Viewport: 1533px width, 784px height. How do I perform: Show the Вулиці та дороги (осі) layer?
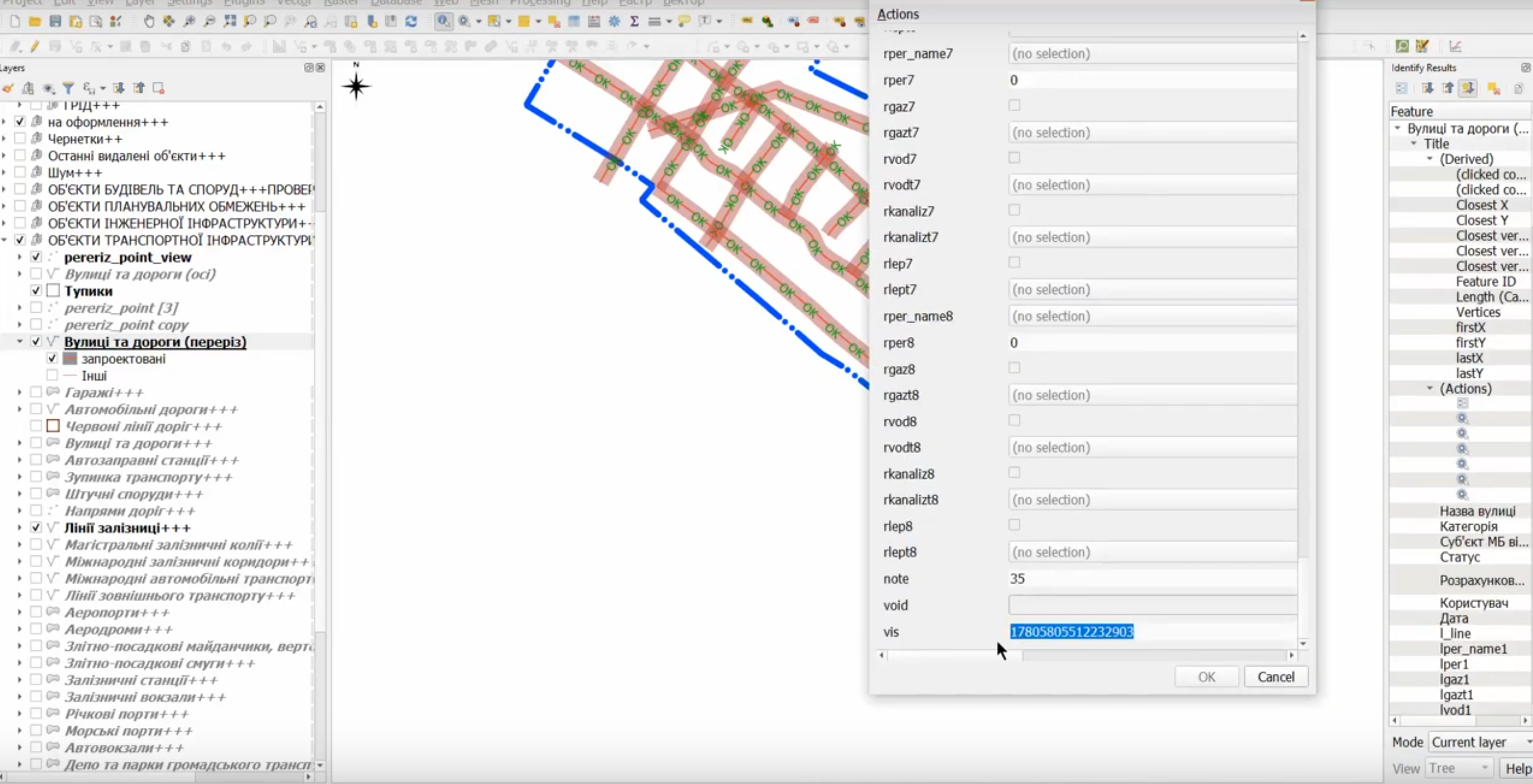36,274
